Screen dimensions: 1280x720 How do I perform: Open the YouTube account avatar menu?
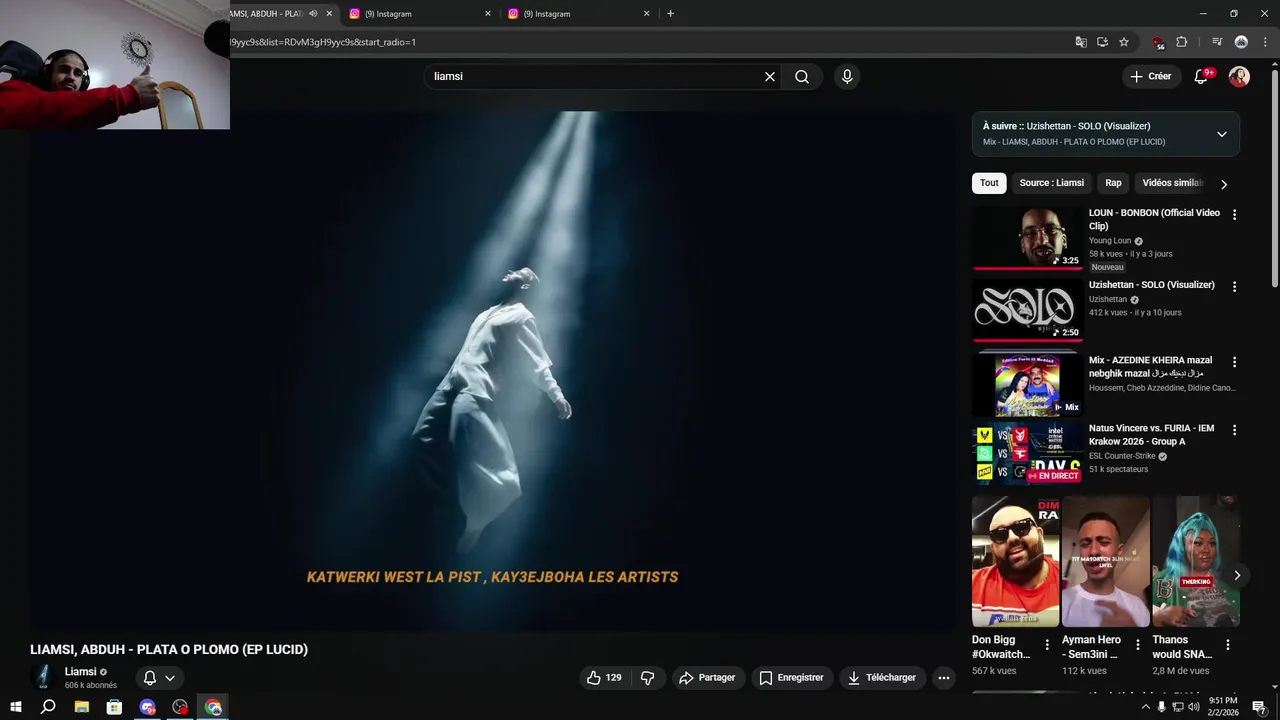pos(1239,77)
